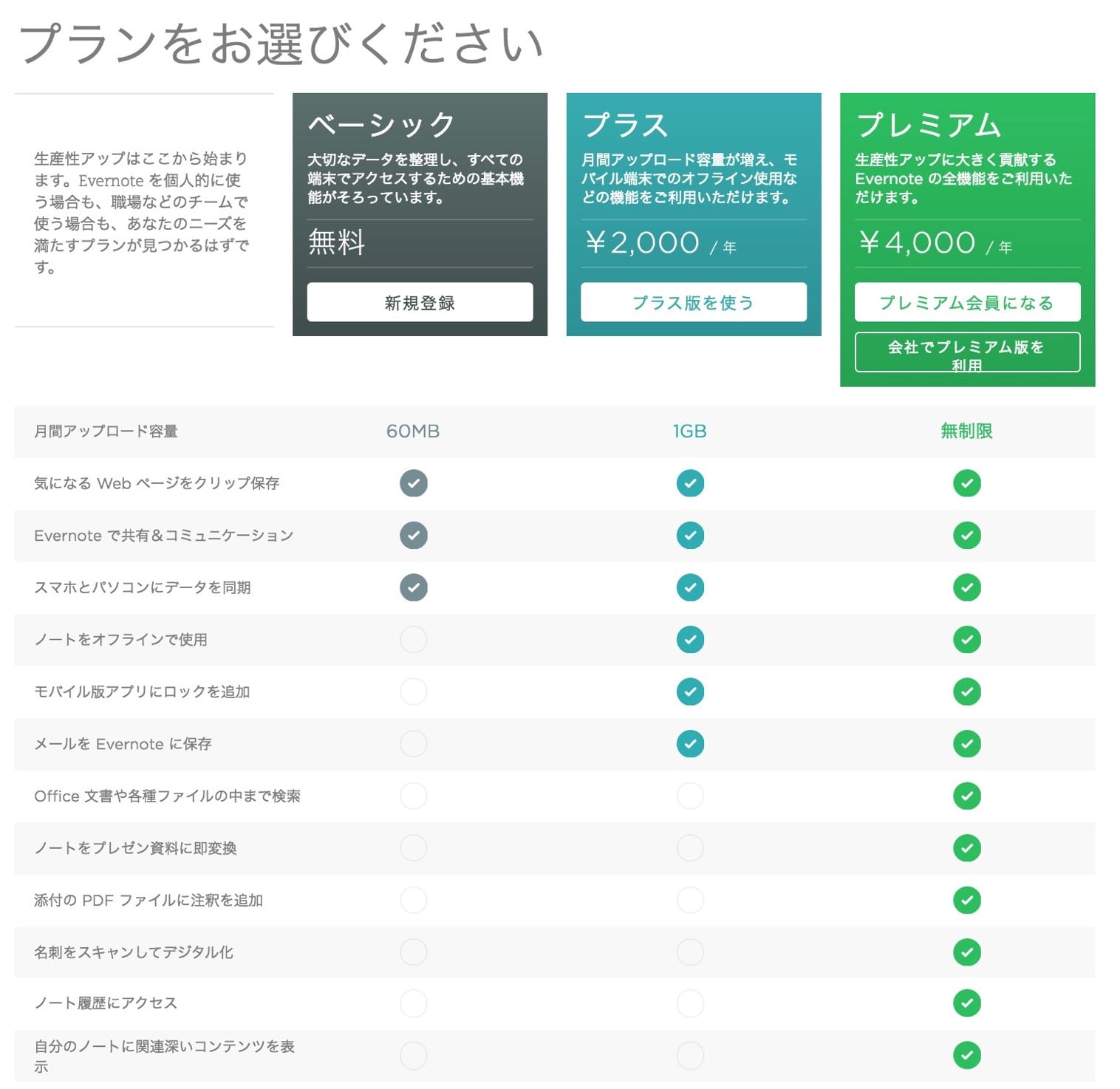
Task: Click プラス checkmark for データを同期 row
Action: pos(690,587)
